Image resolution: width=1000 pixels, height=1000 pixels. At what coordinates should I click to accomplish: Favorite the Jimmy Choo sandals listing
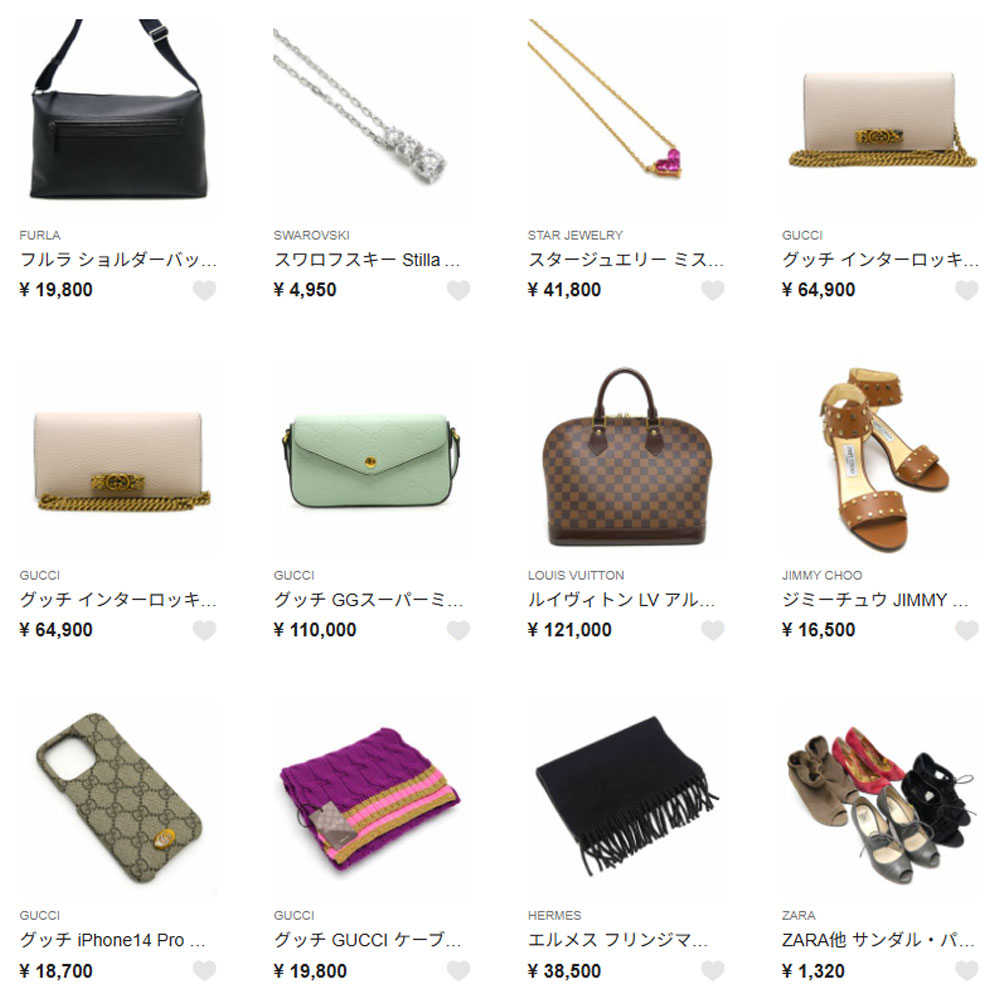tap(966, 630)
